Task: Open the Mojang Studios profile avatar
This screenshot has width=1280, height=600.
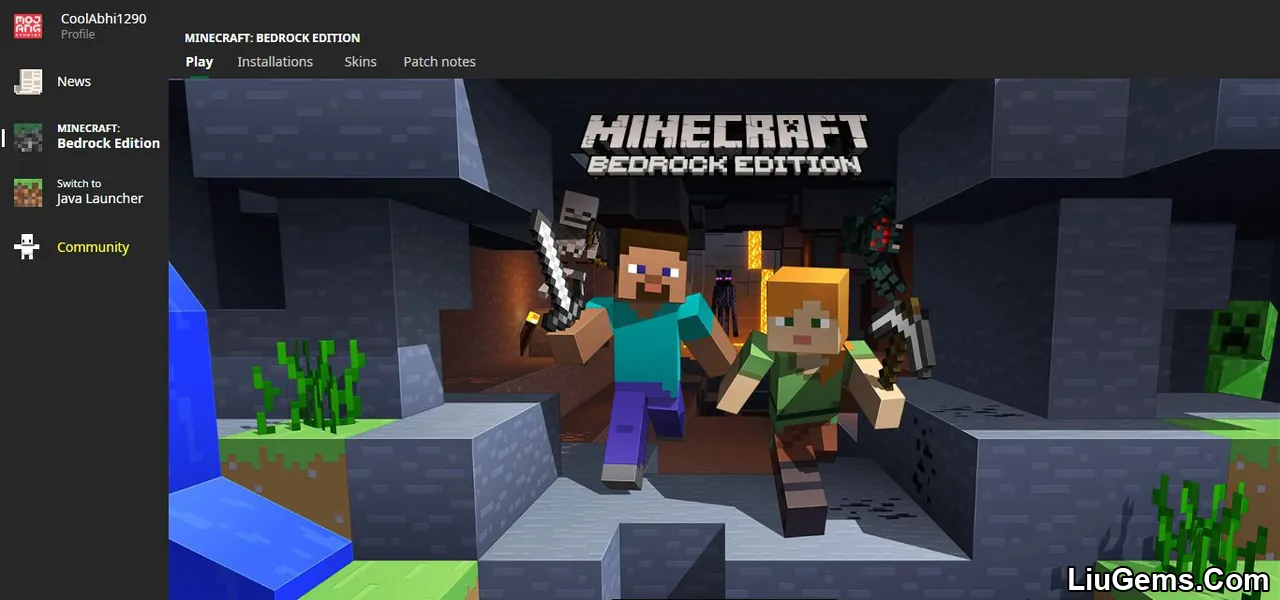Action: [x=28, y=26]
